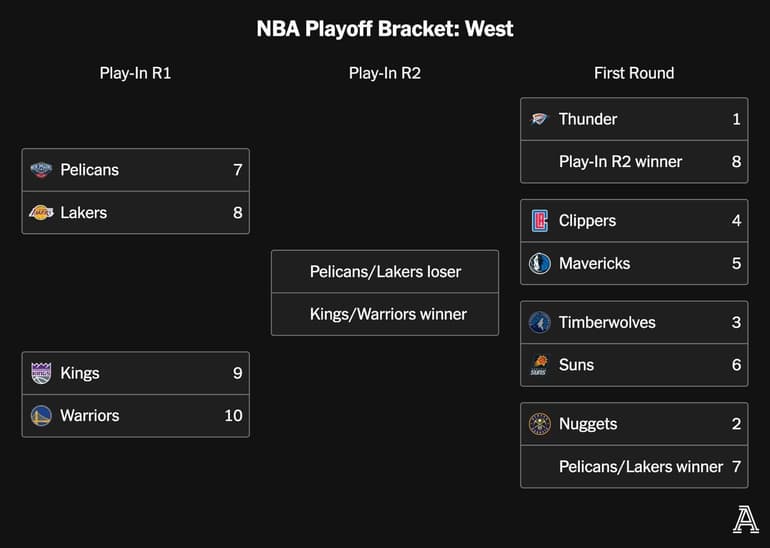Click the Warriors team logo

[41, 416]
